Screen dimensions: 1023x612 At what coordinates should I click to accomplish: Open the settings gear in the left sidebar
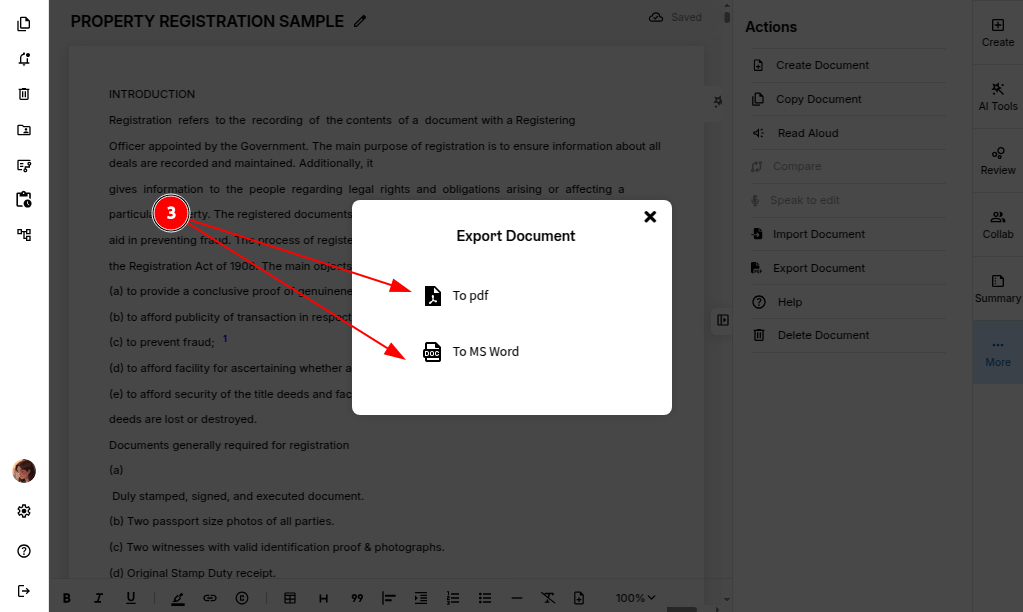tap(24, 511)
